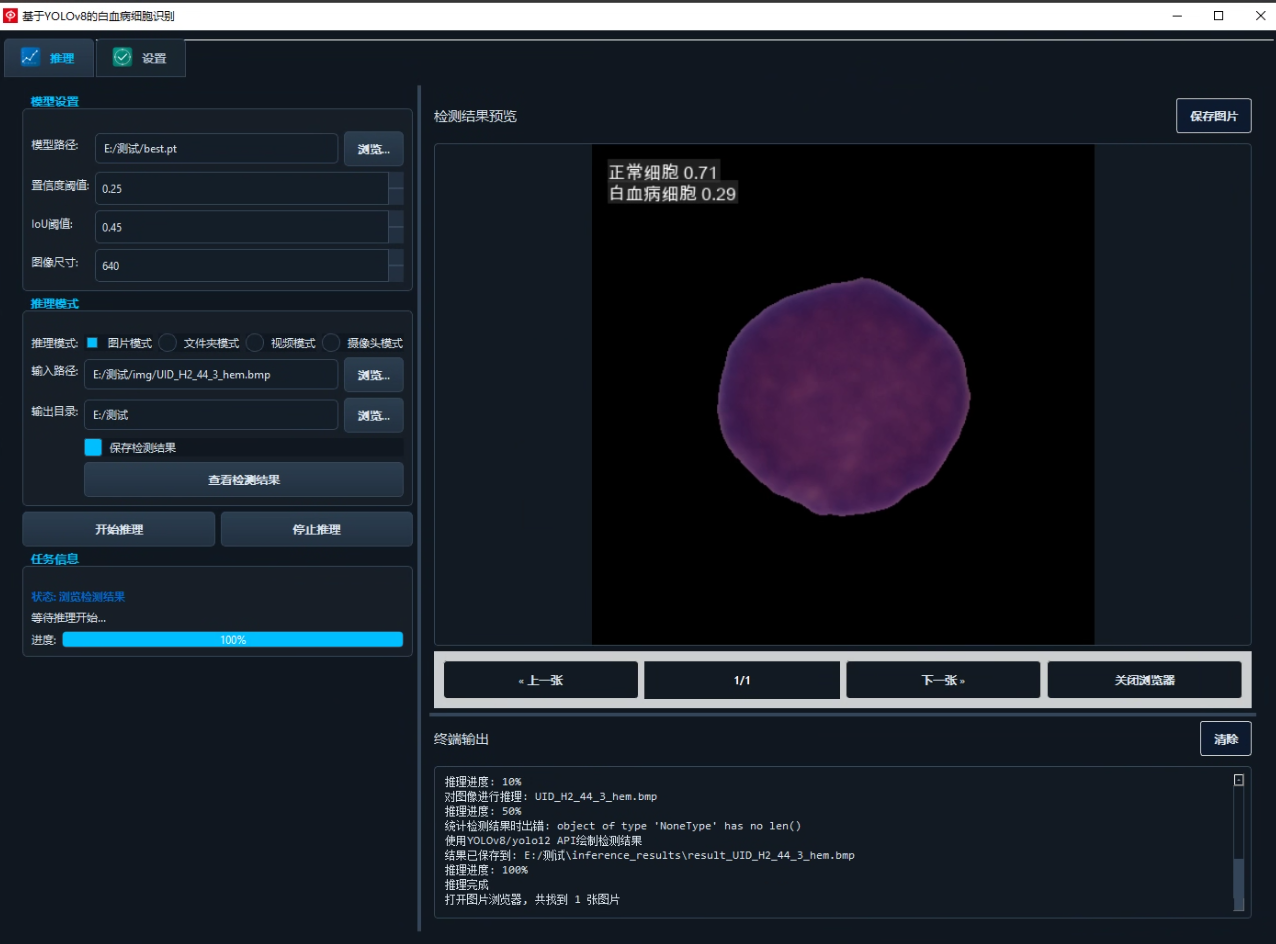Decrease the 置信度阈值 with its down arrow
The image size is (1276, 944).
pyautogui.click(x=396, y=196)
